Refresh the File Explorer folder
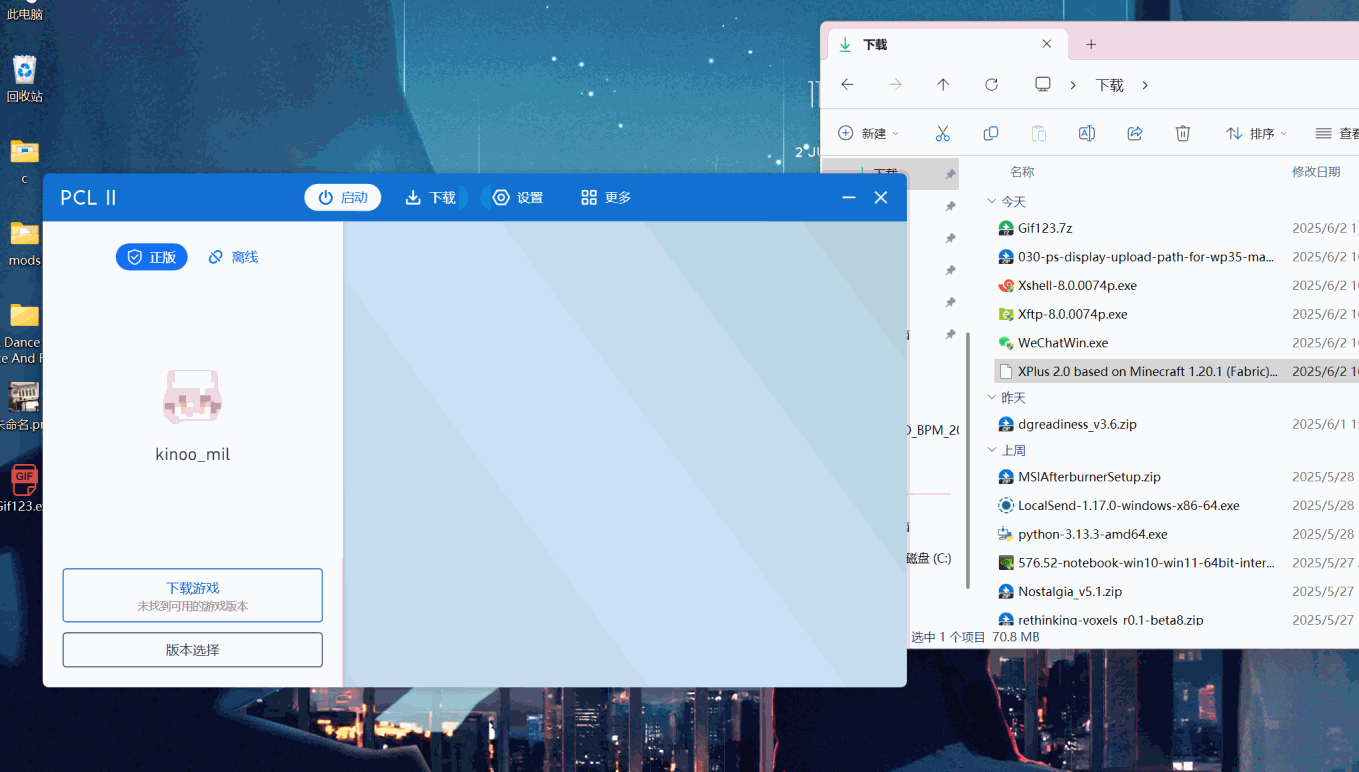The width and height of the screenshot is (1359, 772). (x=991, y=85)
